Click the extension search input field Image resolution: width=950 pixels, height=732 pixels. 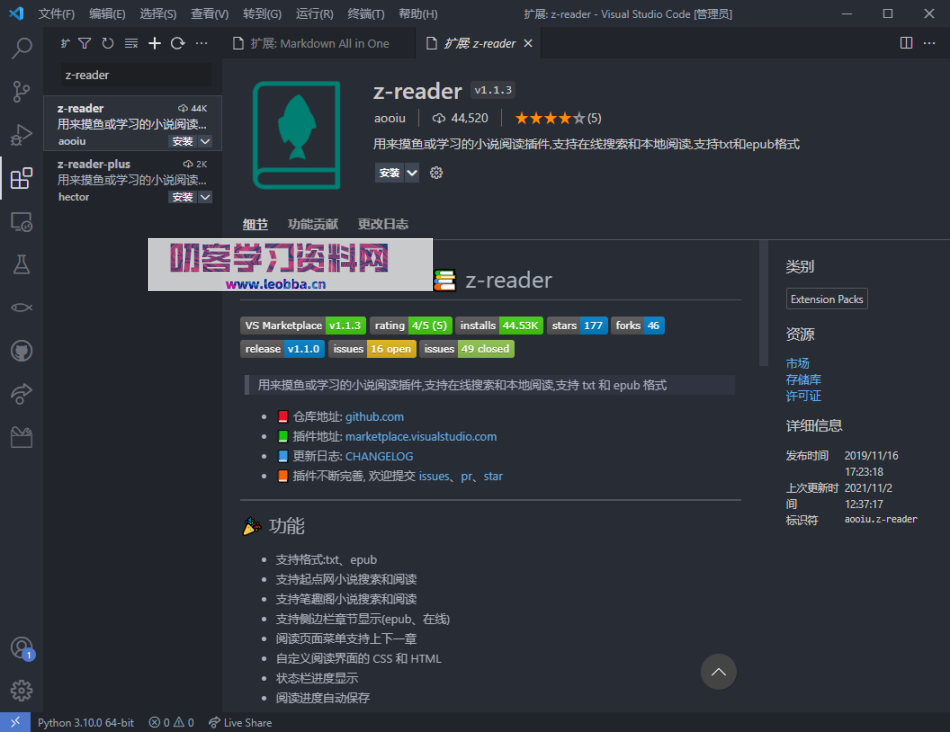[x=135, y=75]
